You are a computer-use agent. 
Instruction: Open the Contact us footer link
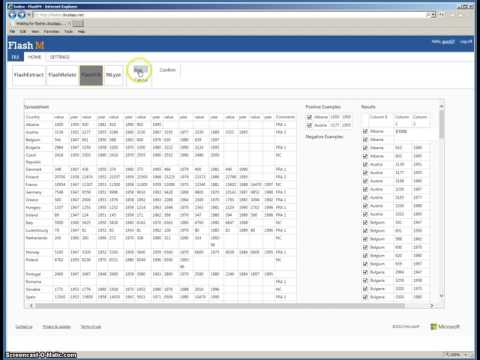pos(24,327)
